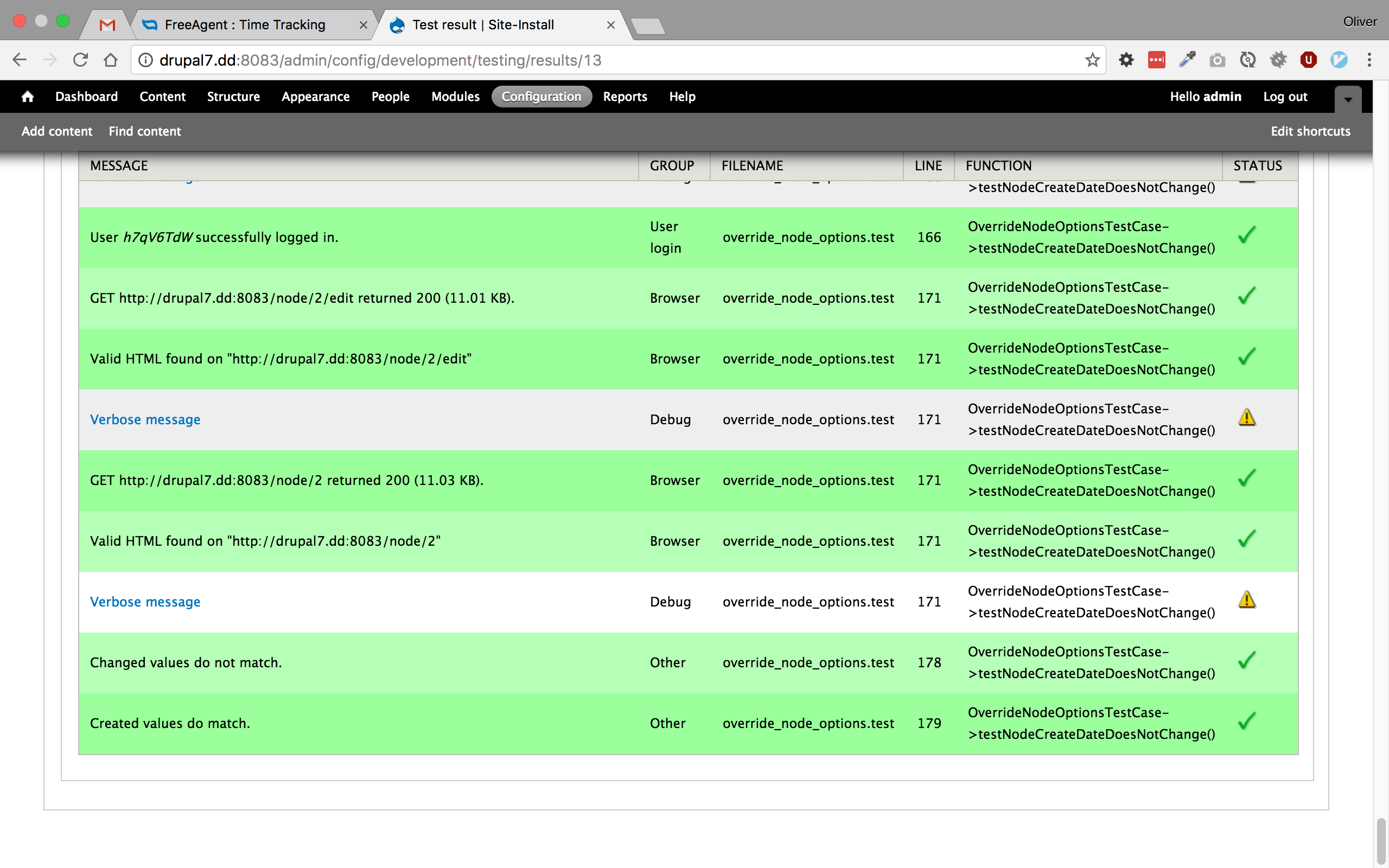Screen dimensions: 1389x868
Task: Click the browser home icon
Action: point(111,60)
